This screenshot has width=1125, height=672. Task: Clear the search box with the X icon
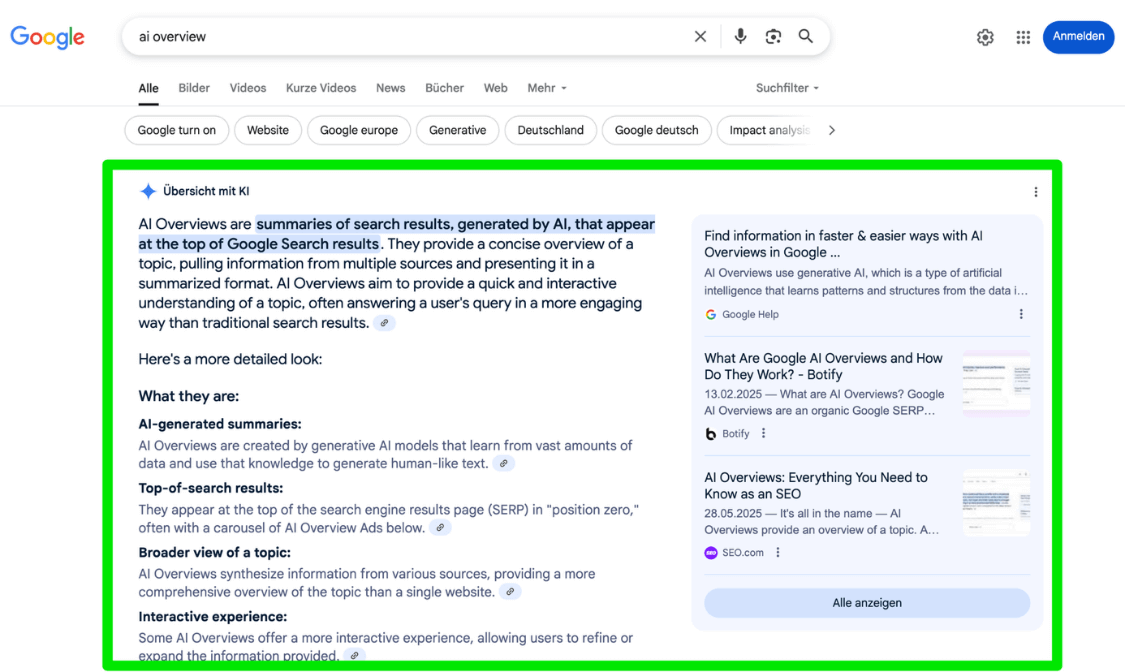pyautogui.click(x=700, y=37)
